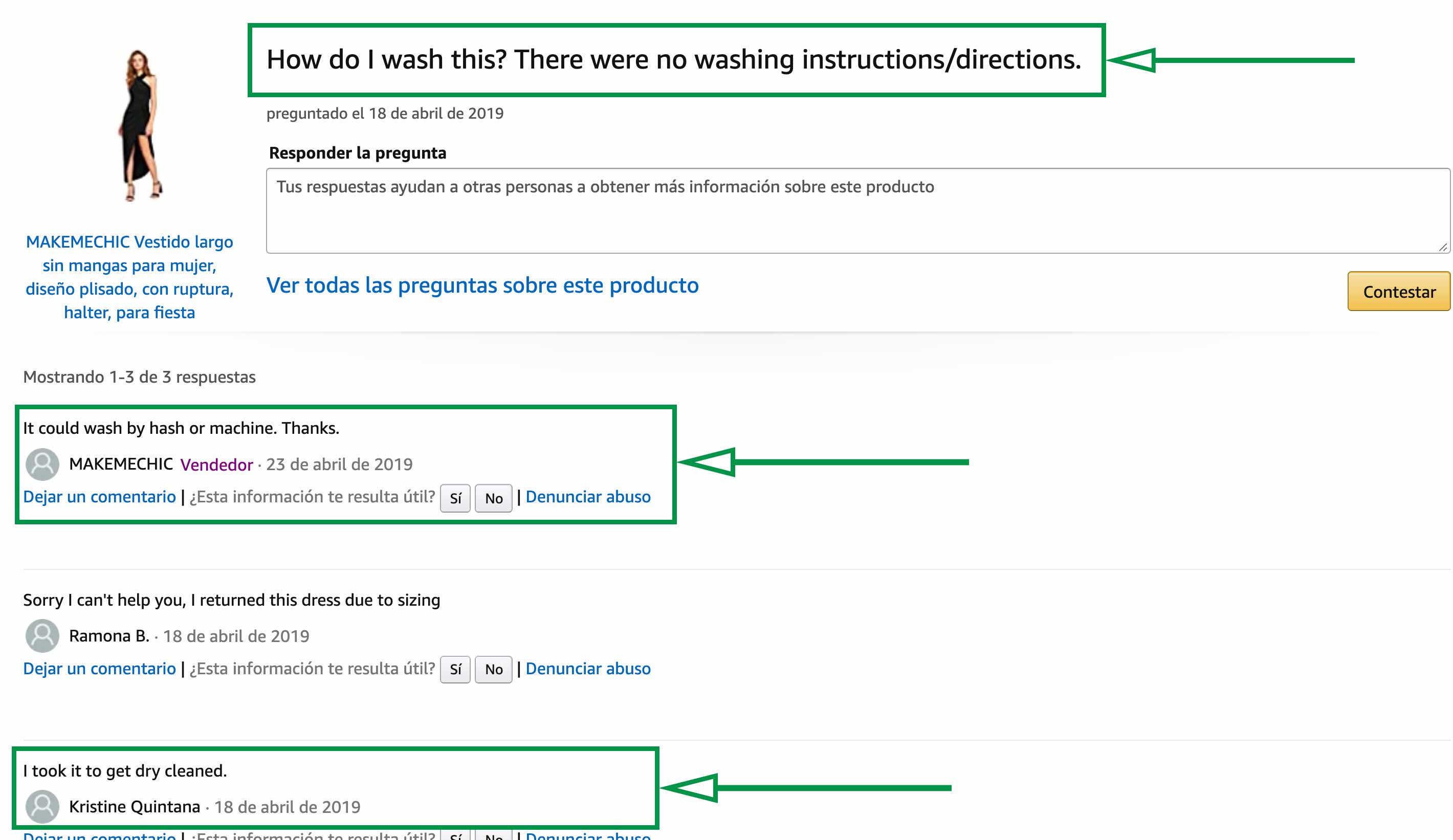Select date '23 de abril de 2019'
The width and height of the screenshot is (1453, 840).
340,465
